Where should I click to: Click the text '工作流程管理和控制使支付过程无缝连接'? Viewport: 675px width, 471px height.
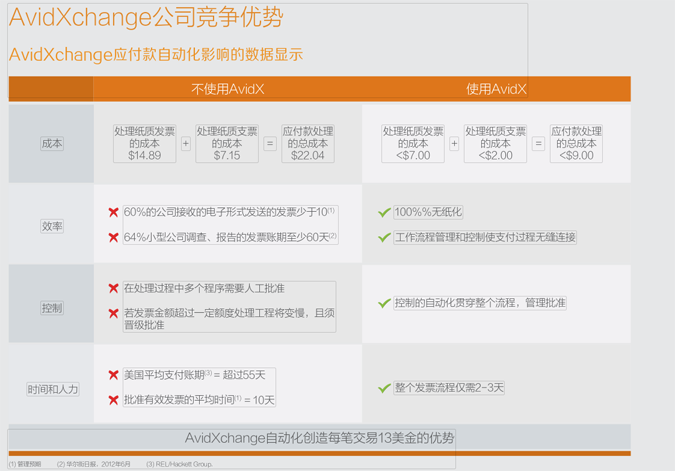[x=485, y=237]
